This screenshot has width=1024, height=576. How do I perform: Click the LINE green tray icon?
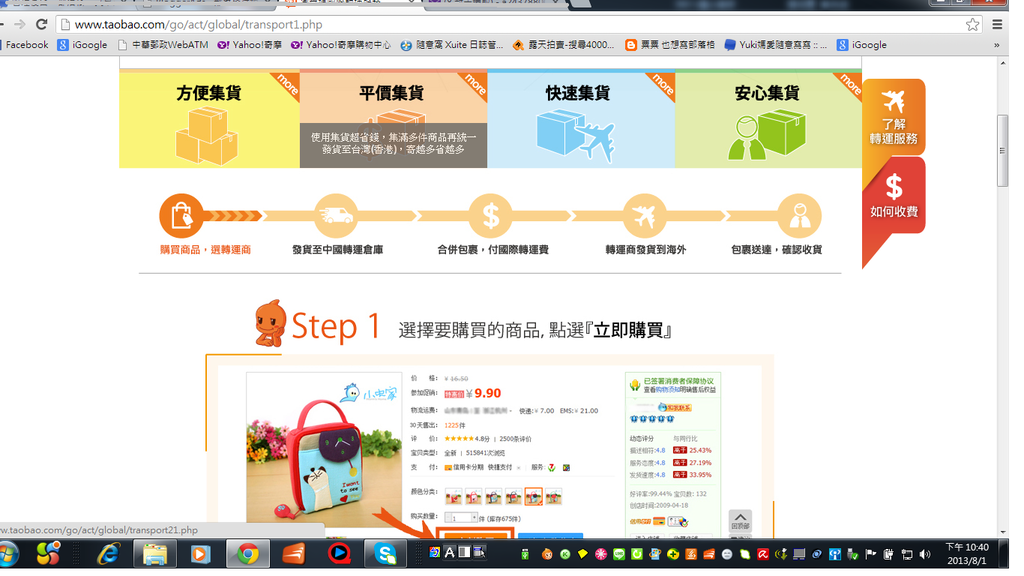[x=618, y=554]
